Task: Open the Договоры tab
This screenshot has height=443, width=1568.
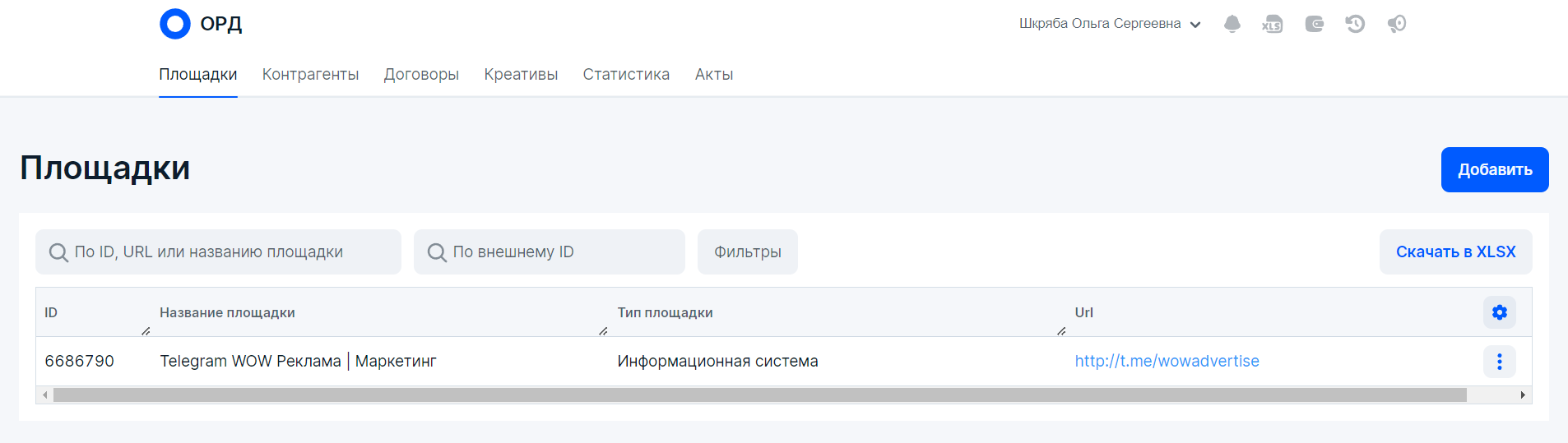Action: [x=421, y=75]
